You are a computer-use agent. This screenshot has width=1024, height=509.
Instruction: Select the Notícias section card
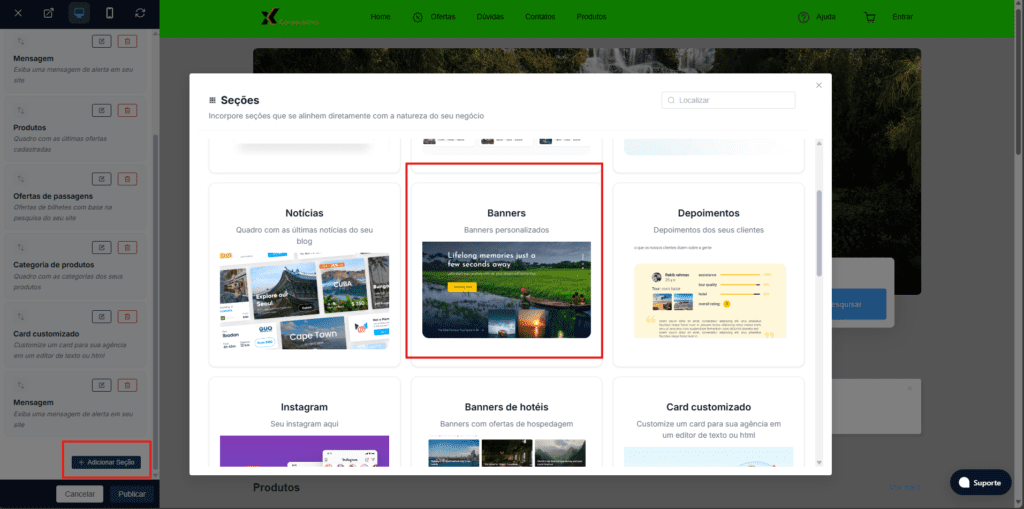tap(304, 275)
